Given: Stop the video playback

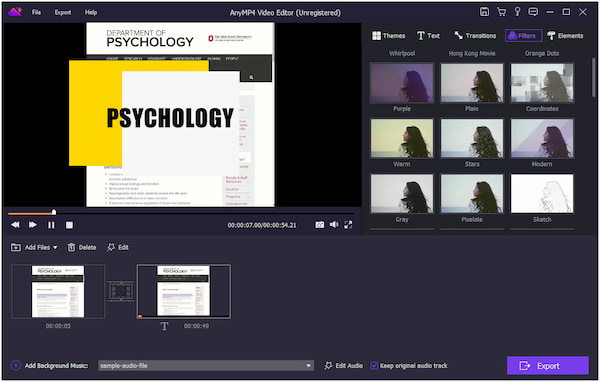Looking at the screenshot, I should click(69, 225).
